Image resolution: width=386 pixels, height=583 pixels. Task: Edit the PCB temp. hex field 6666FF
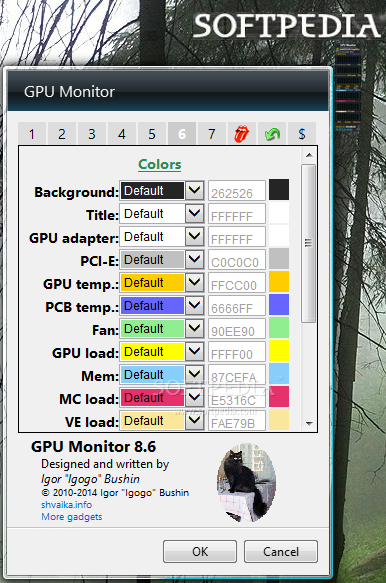237,306
